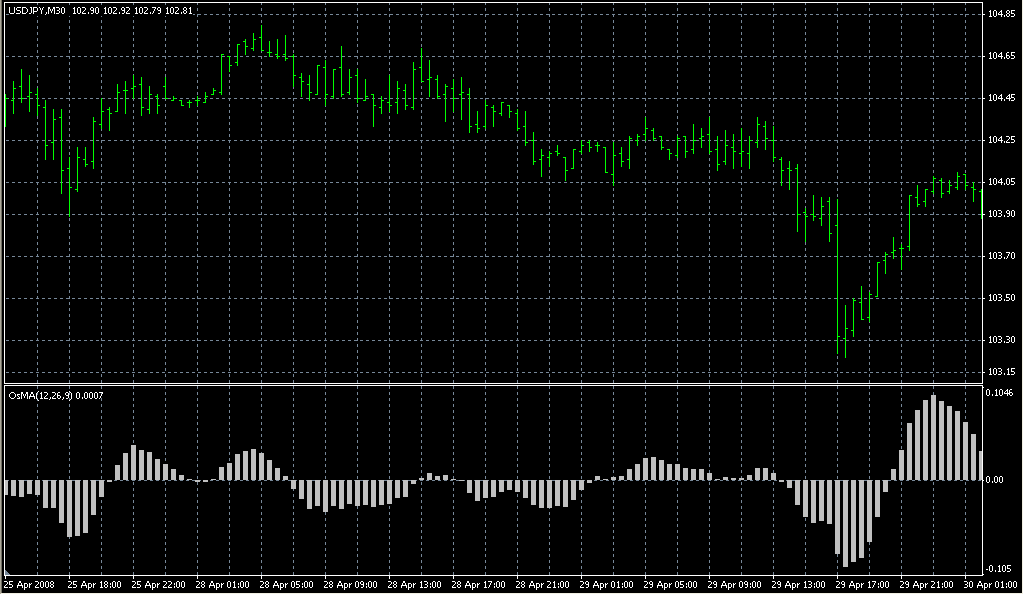
Task: Click the 103.50 price scale label
Action: 1001,298
